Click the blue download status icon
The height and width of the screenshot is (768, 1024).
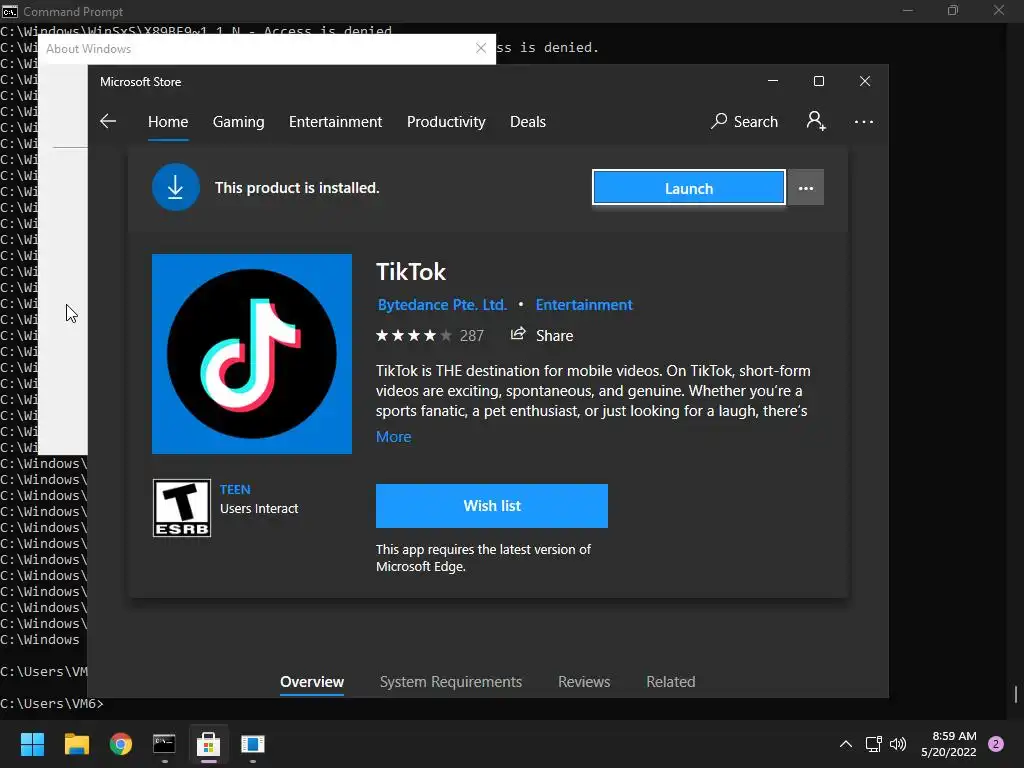click(176, 187)
